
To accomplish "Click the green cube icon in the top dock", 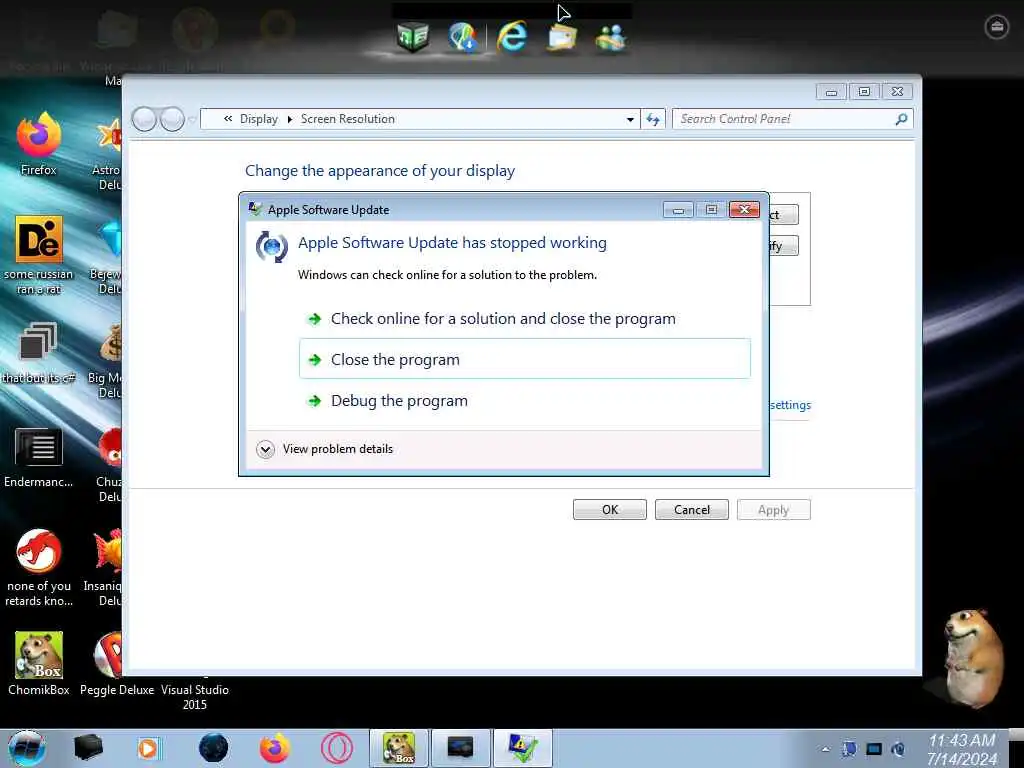I will pos(413,36).
